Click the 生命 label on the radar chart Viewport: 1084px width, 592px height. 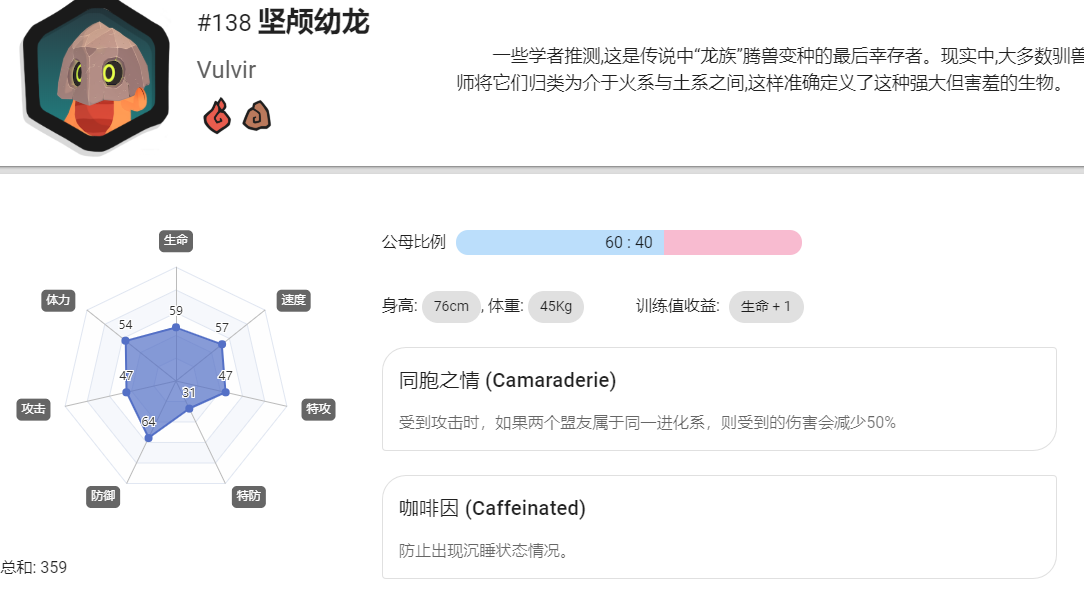[x=176, y=240]
